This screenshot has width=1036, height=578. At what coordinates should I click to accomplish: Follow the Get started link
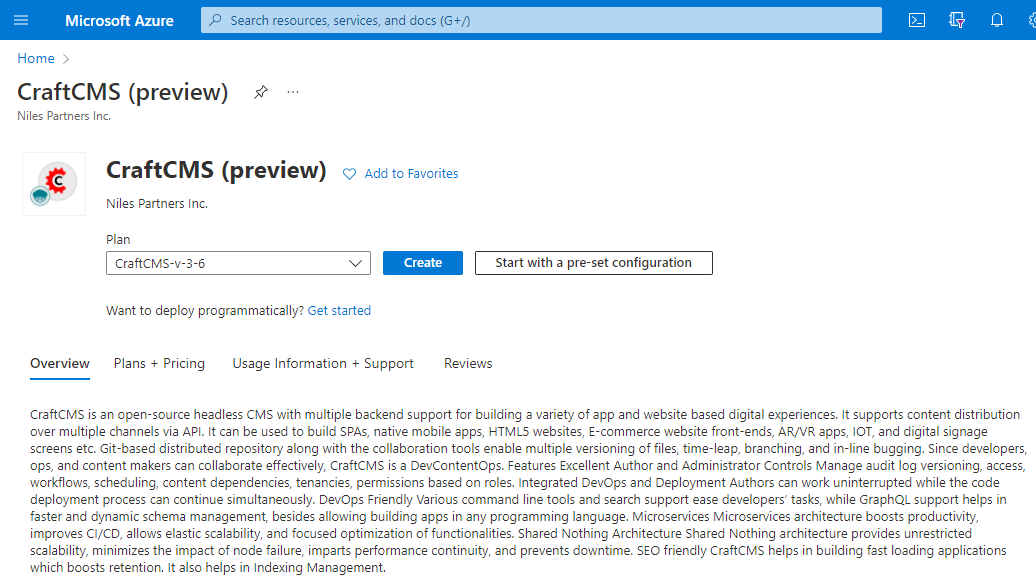339,311
